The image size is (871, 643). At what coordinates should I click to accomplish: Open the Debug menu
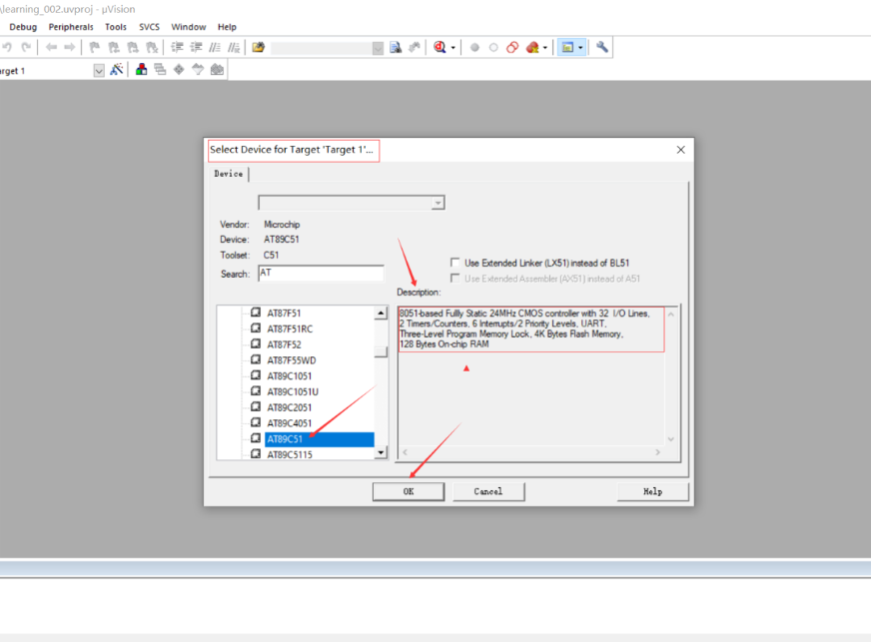pos(23,27)
